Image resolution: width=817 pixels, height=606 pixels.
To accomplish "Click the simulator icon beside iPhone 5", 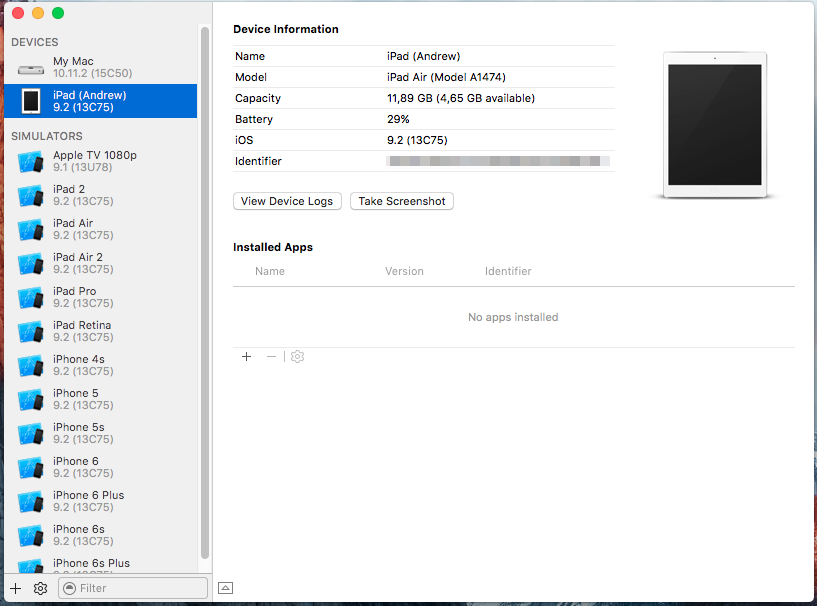I will click(x=30, y=400).
